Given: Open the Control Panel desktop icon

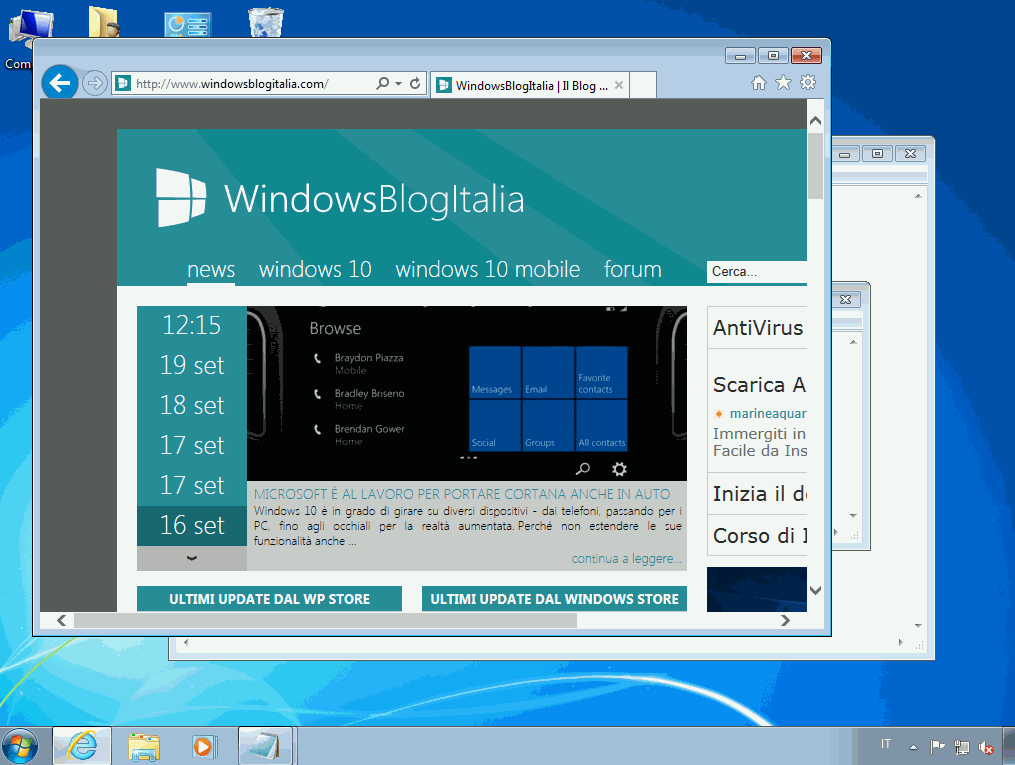Looking at the screenshot, I should (187, 24).
